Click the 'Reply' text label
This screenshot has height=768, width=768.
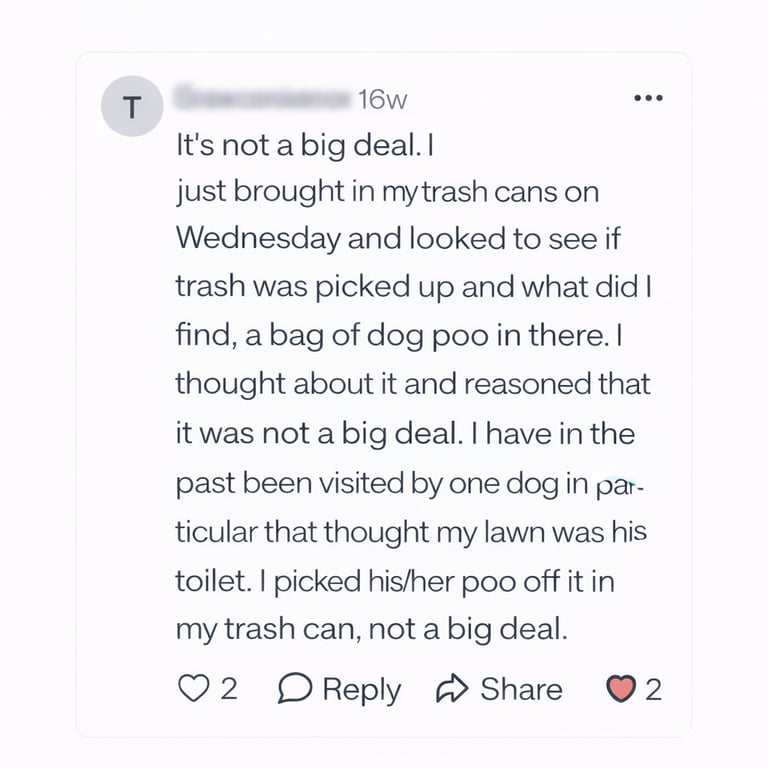[x=361, y=689]
